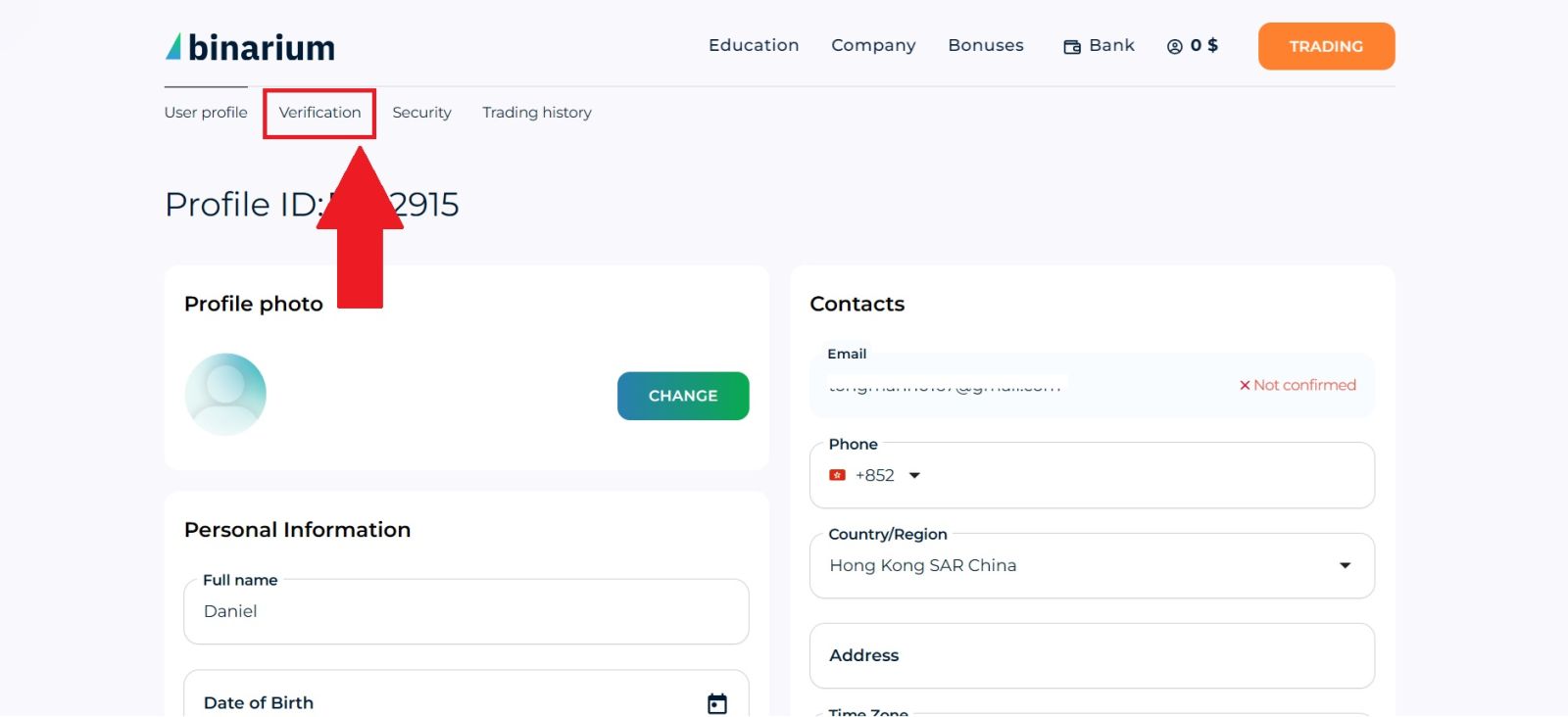
Task: Click the Address input field
Action: point(1091,656)
